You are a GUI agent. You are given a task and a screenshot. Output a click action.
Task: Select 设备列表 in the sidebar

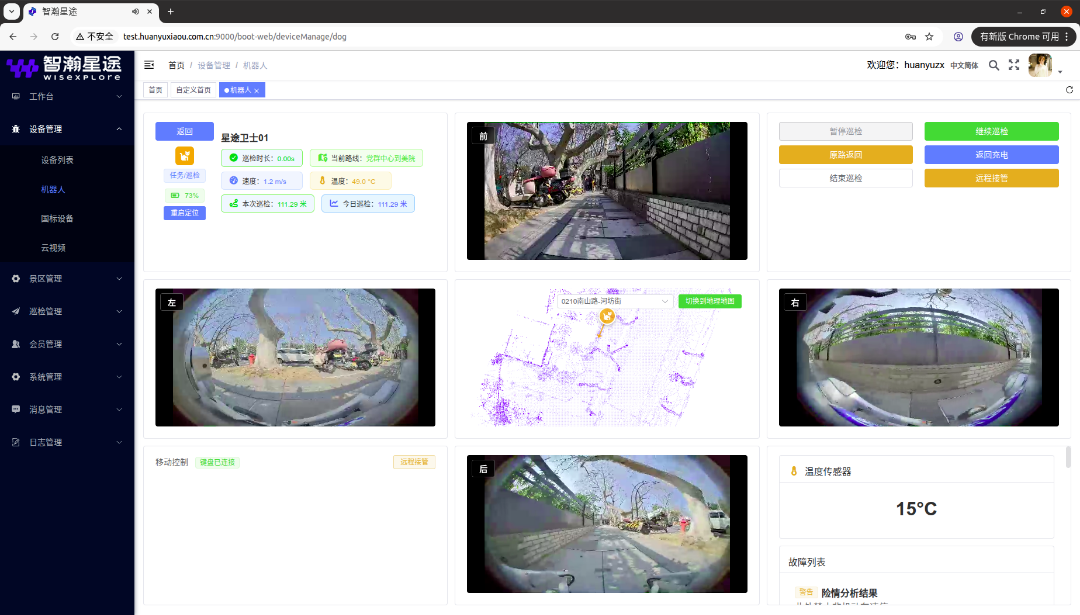pyautogui.click(x=57, y=160)
